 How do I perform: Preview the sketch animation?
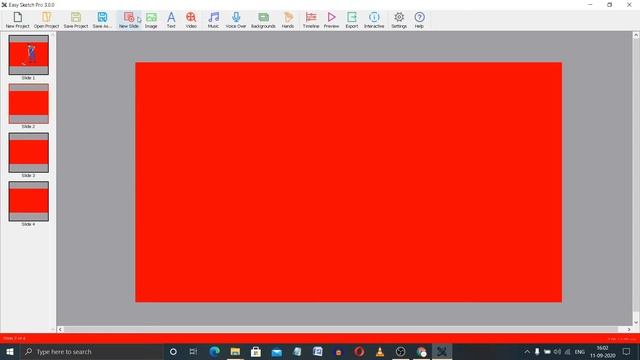331,20
